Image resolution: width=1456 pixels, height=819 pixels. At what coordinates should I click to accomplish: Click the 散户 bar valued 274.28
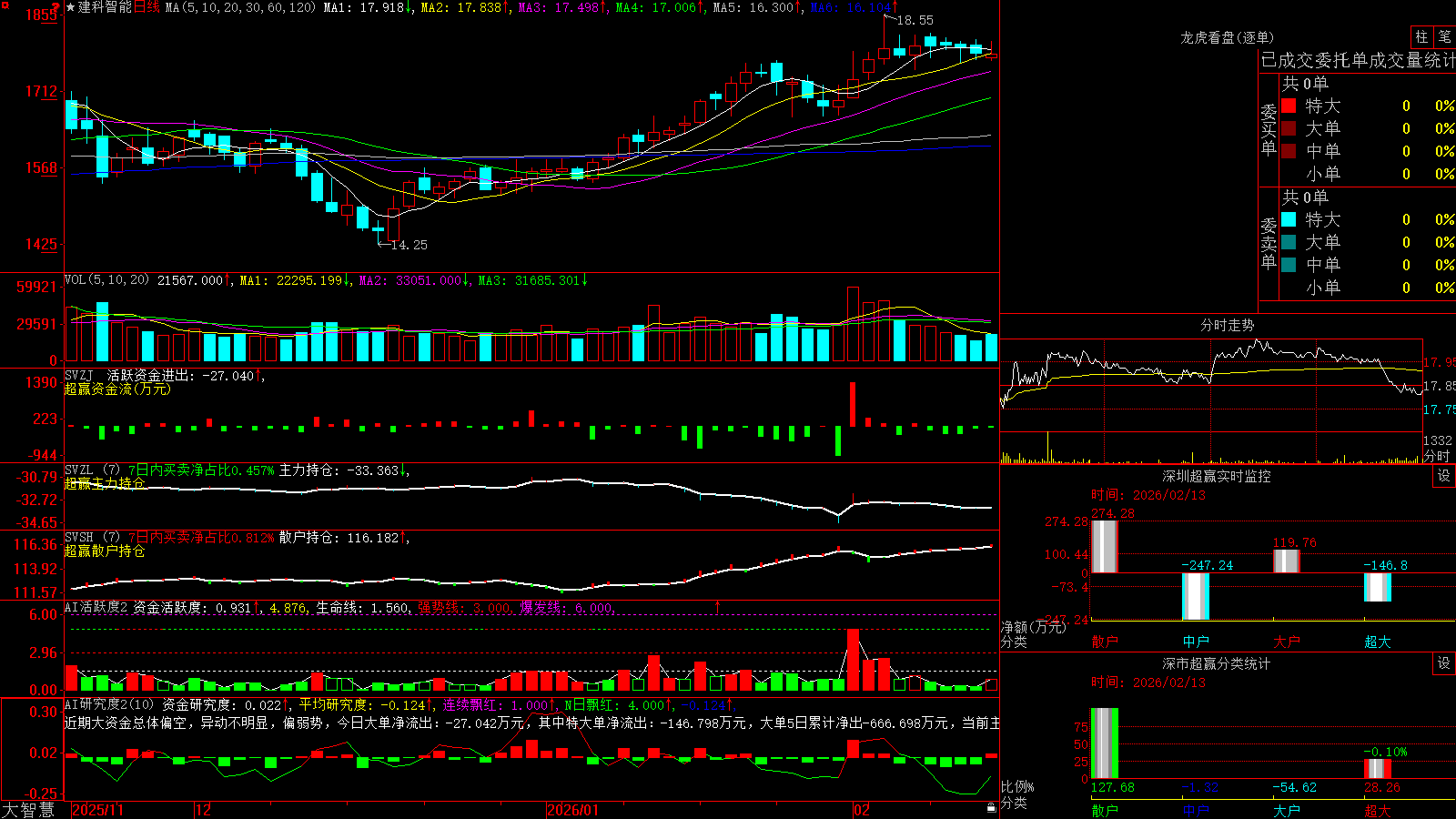pyautogui.click(x=1104, y=546)
